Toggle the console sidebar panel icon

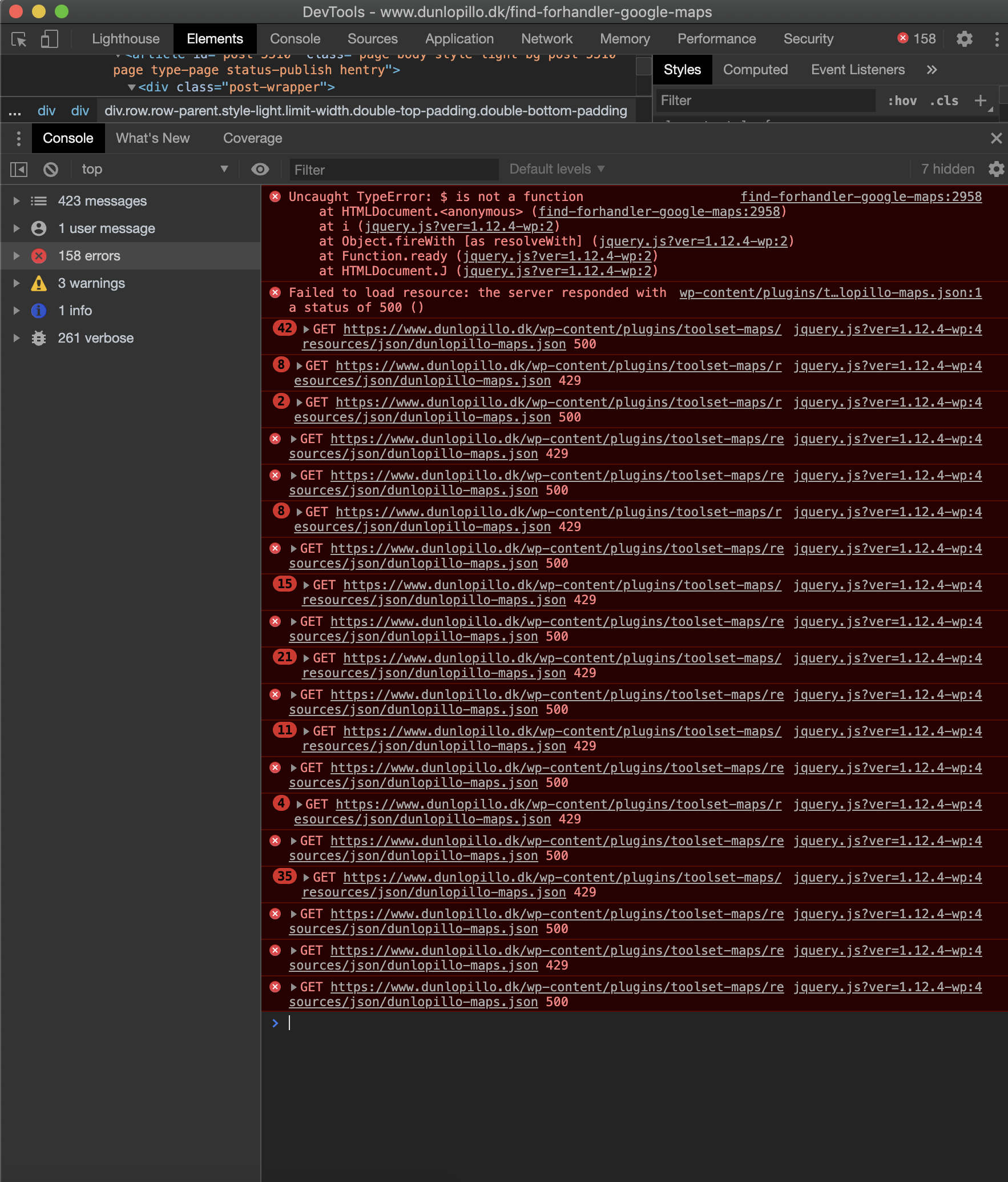click(x=19, y=169)
